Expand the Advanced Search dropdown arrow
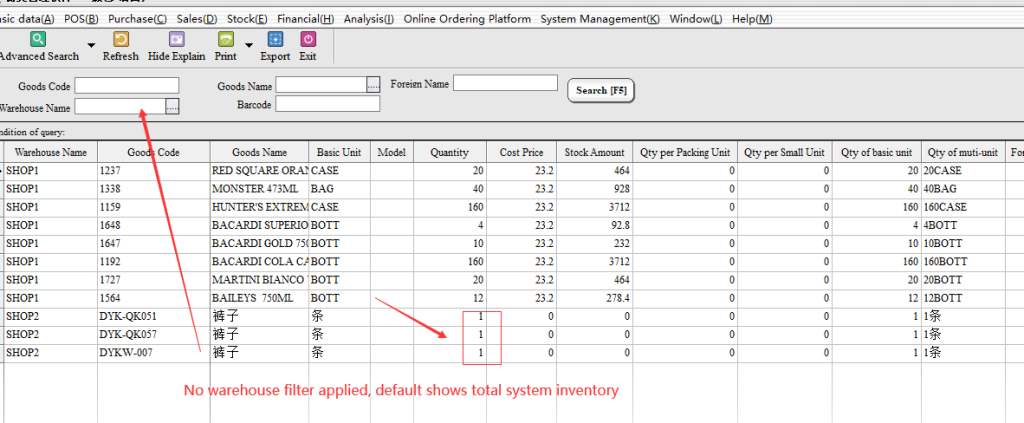Screen dimensions: 1024x423 tap(91, 45)
